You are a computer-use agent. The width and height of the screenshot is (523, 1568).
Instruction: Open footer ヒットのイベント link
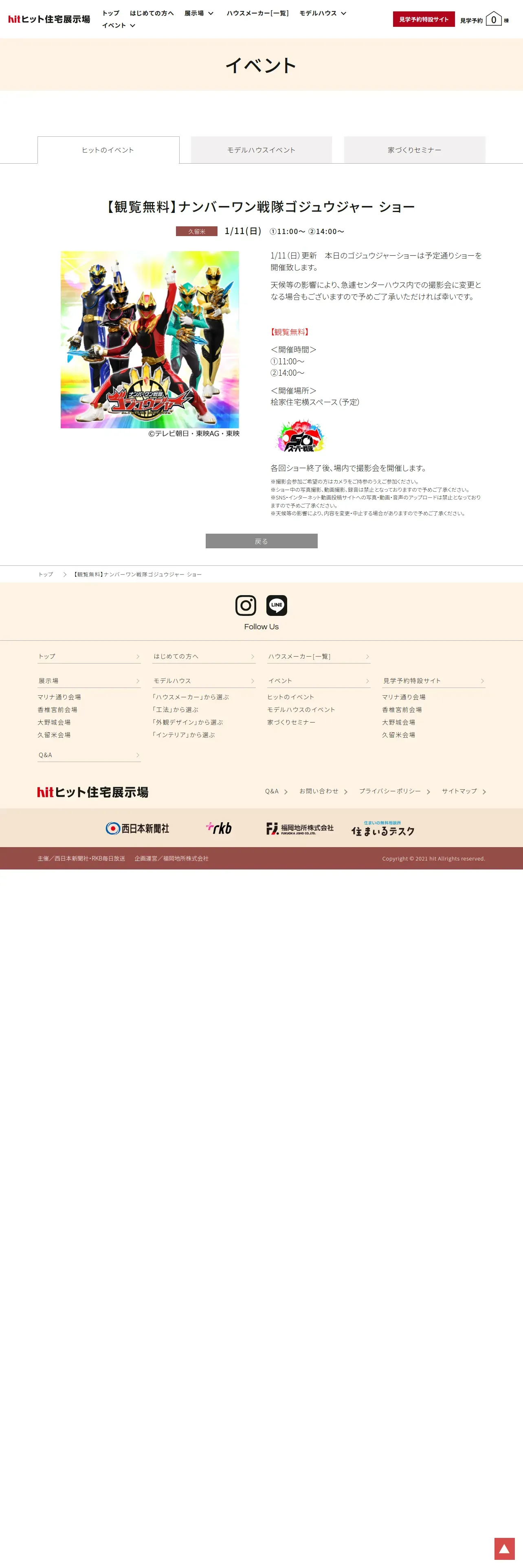coord(290,697)
